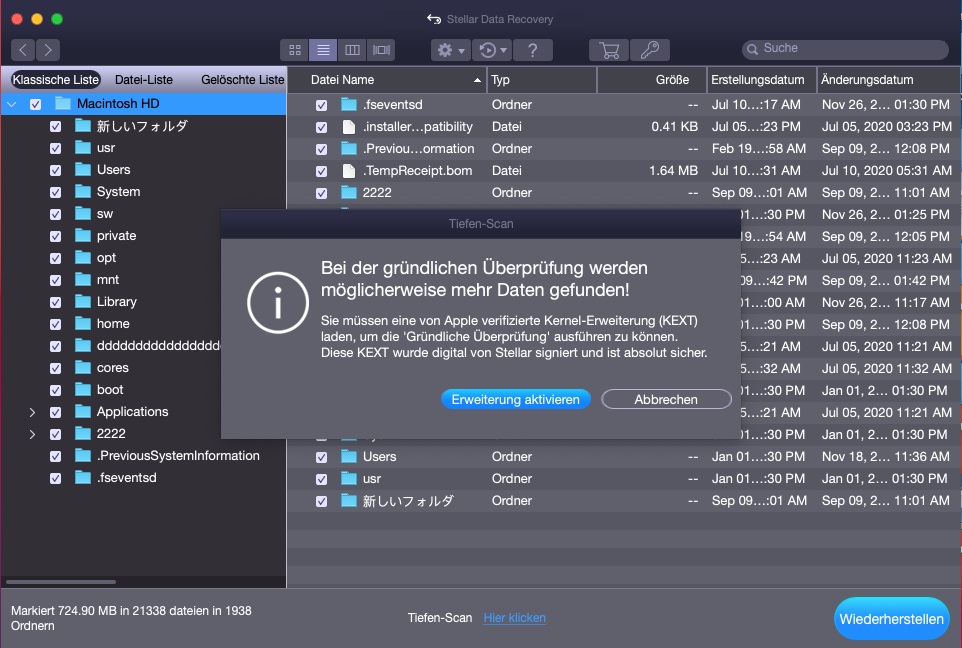The width and height of the screenshot is (962, 648).
Task: Click the Tiefen-Scan dialog title bar
Action: coord(481,224)
